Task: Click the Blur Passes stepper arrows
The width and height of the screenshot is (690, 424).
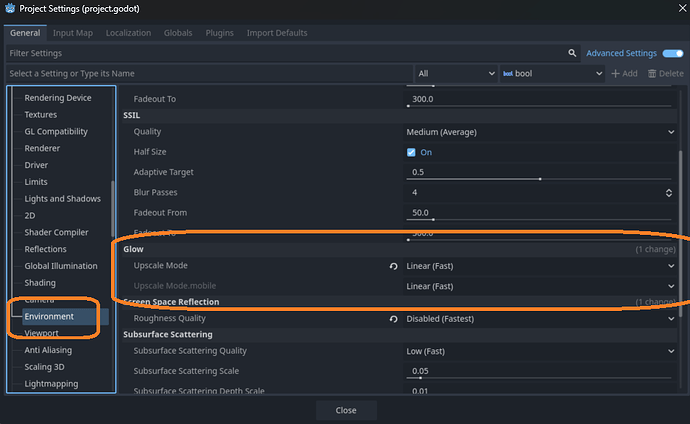Action: tap(669, 192)
